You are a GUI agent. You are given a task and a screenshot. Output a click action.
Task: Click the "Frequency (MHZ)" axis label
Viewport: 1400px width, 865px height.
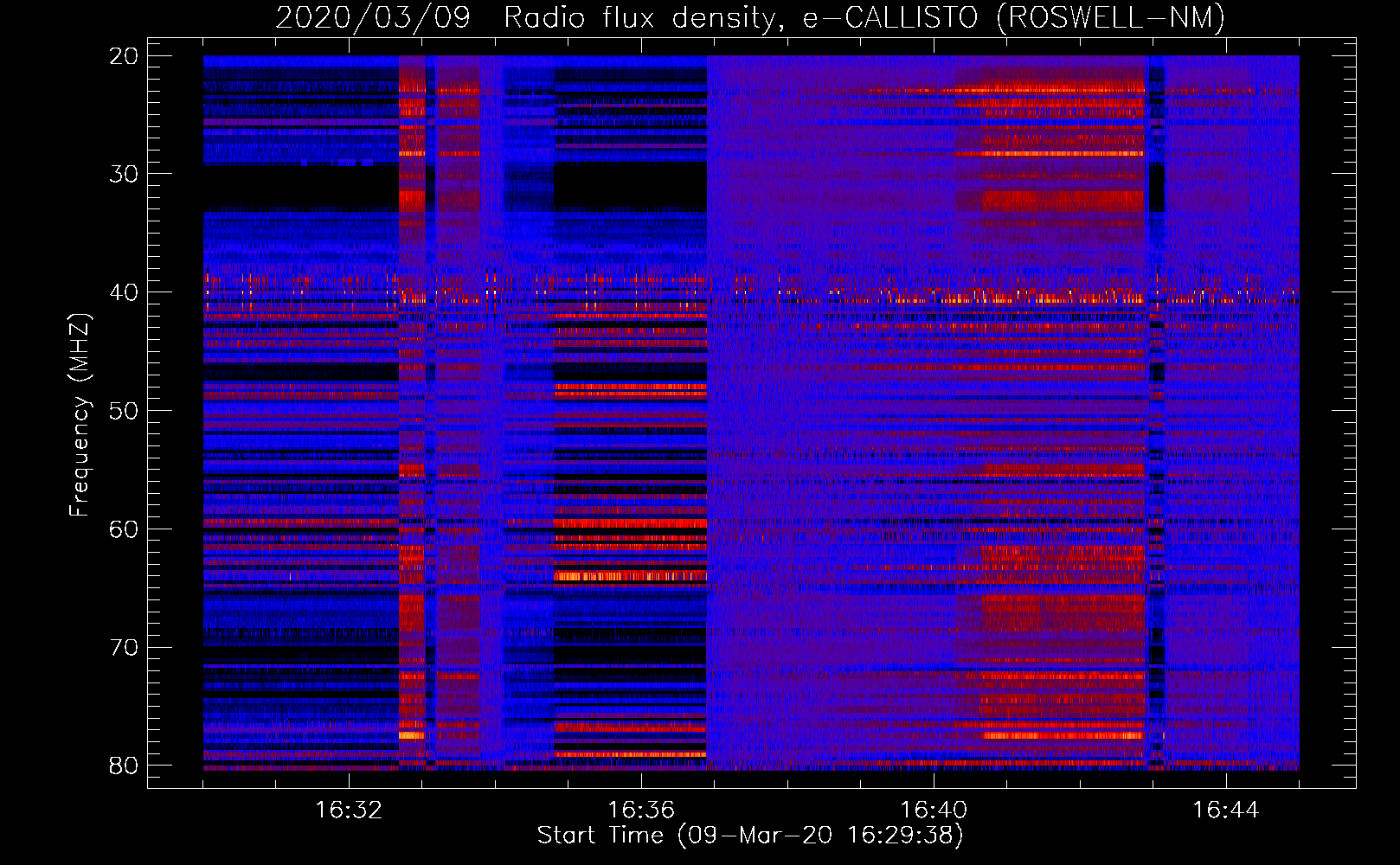[80, 415]
